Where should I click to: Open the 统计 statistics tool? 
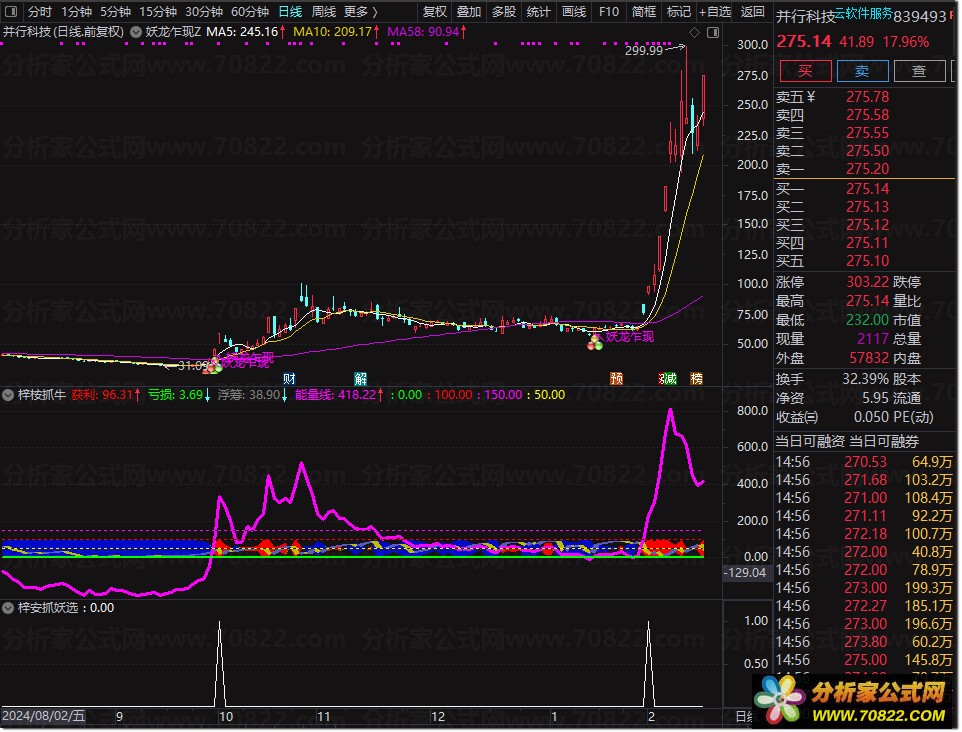coord(539,11)
